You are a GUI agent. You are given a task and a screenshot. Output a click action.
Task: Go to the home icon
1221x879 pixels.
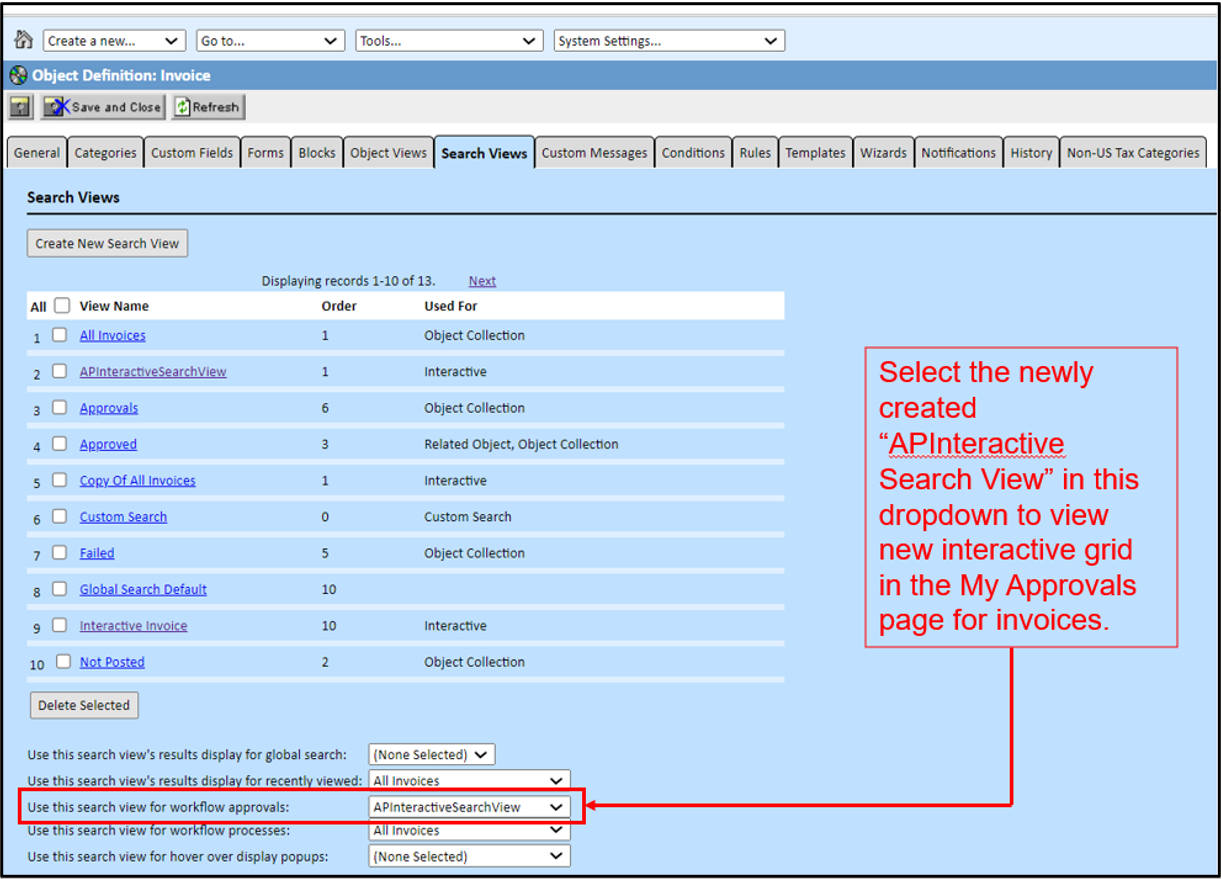pyautogui.click(x=23, y=40)
